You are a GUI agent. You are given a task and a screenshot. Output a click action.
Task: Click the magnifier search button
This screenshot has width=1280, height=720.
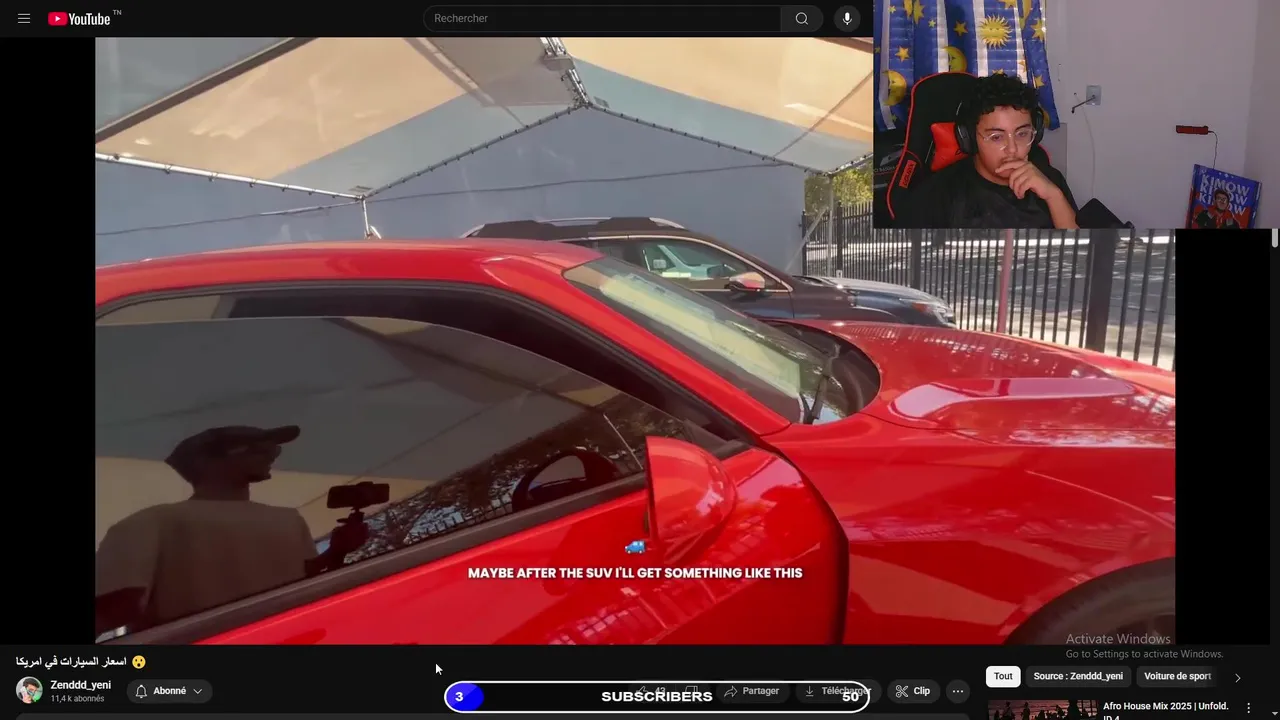[x=802, y=18]
